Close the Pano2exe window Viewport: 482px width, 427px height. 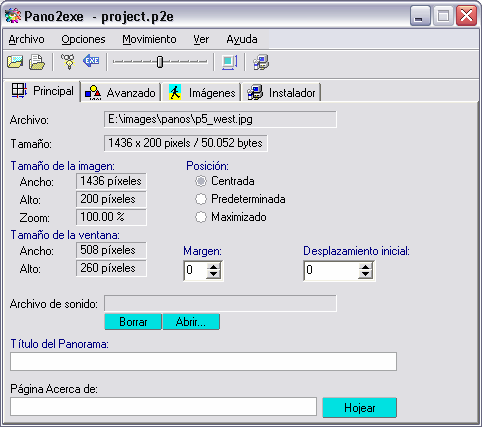[x=466, y=16]
